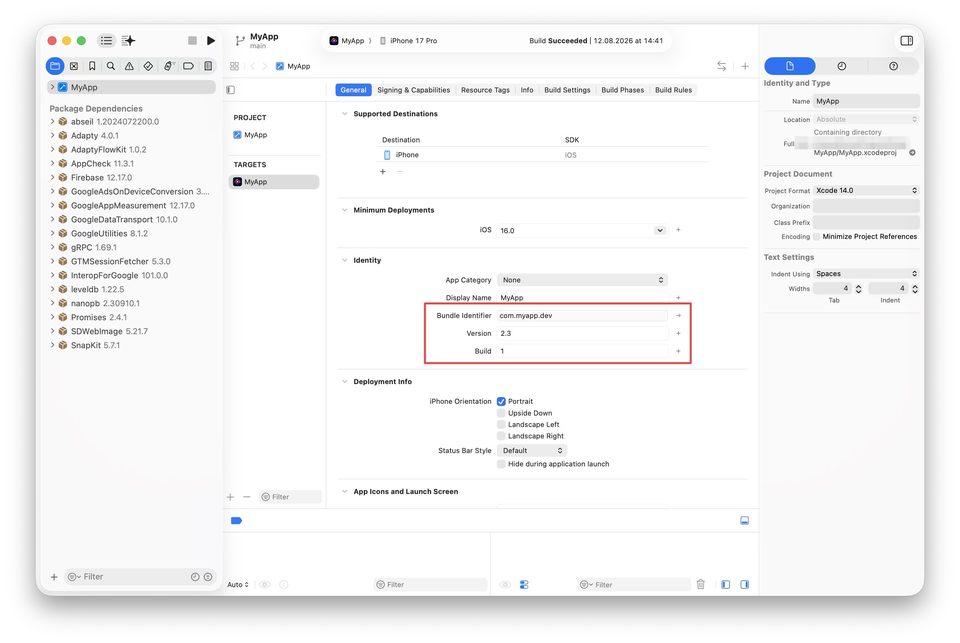Show the console pane icon
Image resolution: width=960 pixels, height=643 pixels.
pos(744,584)
